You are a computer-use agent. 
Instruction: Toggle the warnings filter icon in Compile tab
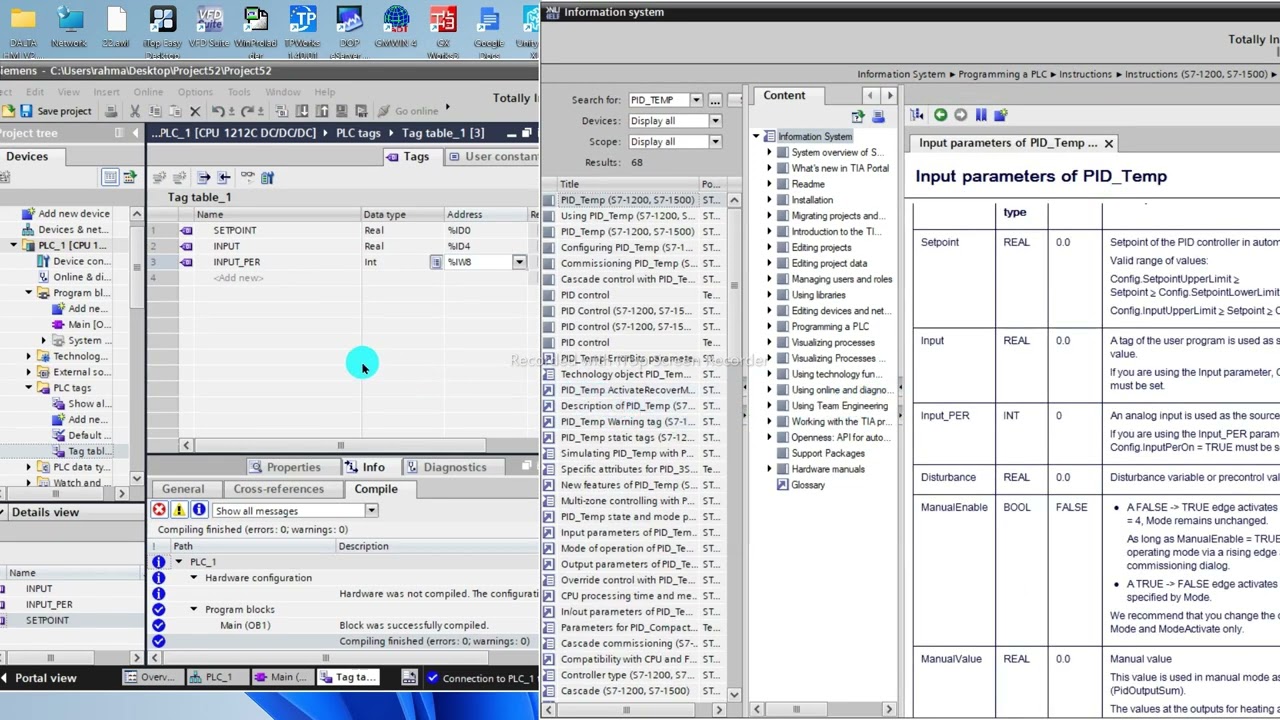pos(179,510)
